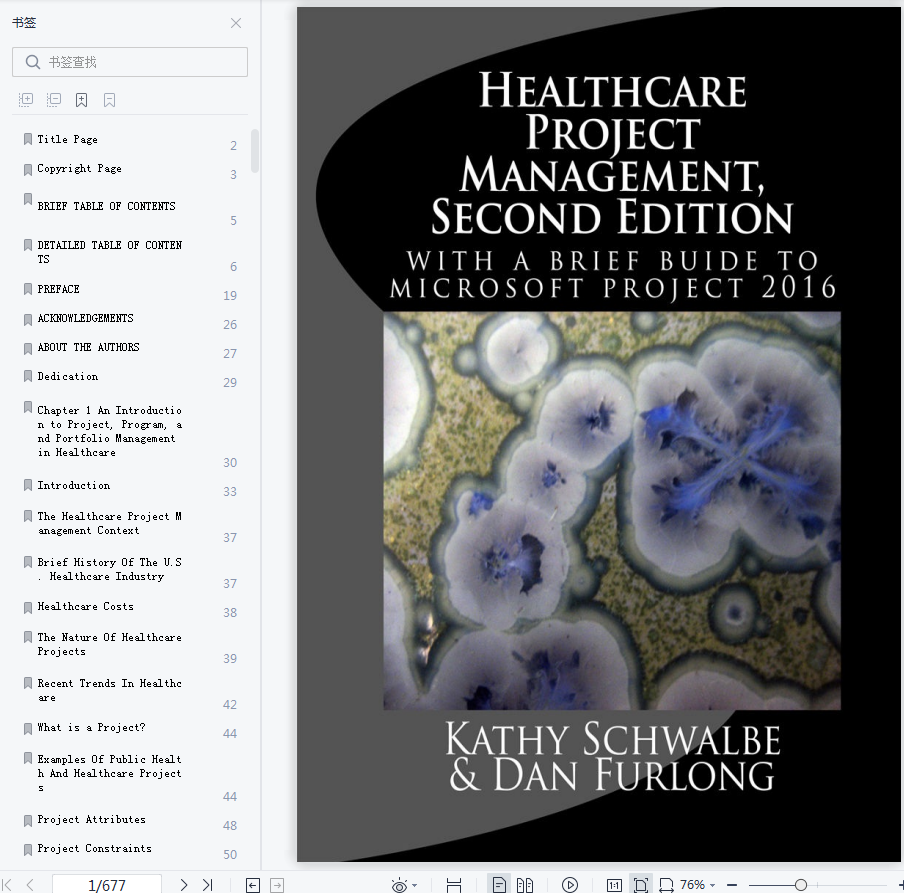Open the Dedication bookmark

point(67,376)
